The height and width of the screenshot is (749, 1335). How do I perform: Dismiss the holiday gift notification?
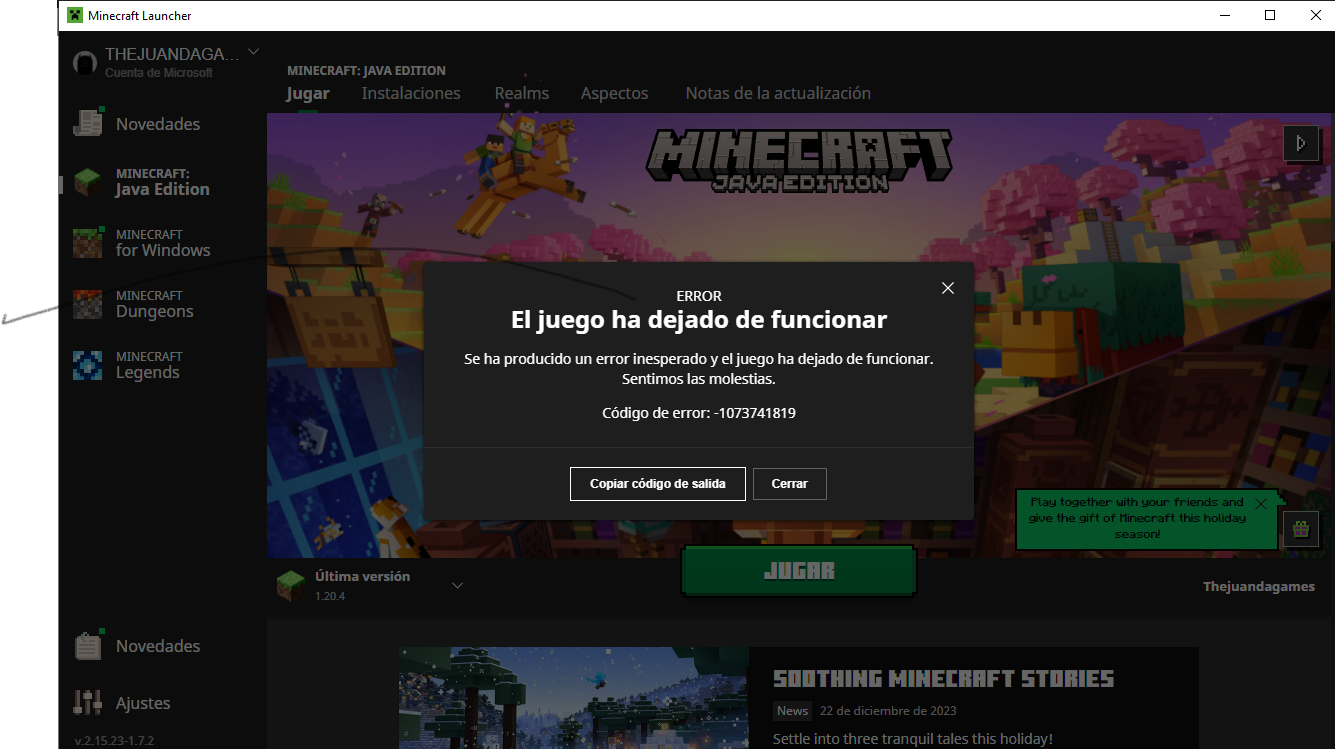[x=1261, y=504]
